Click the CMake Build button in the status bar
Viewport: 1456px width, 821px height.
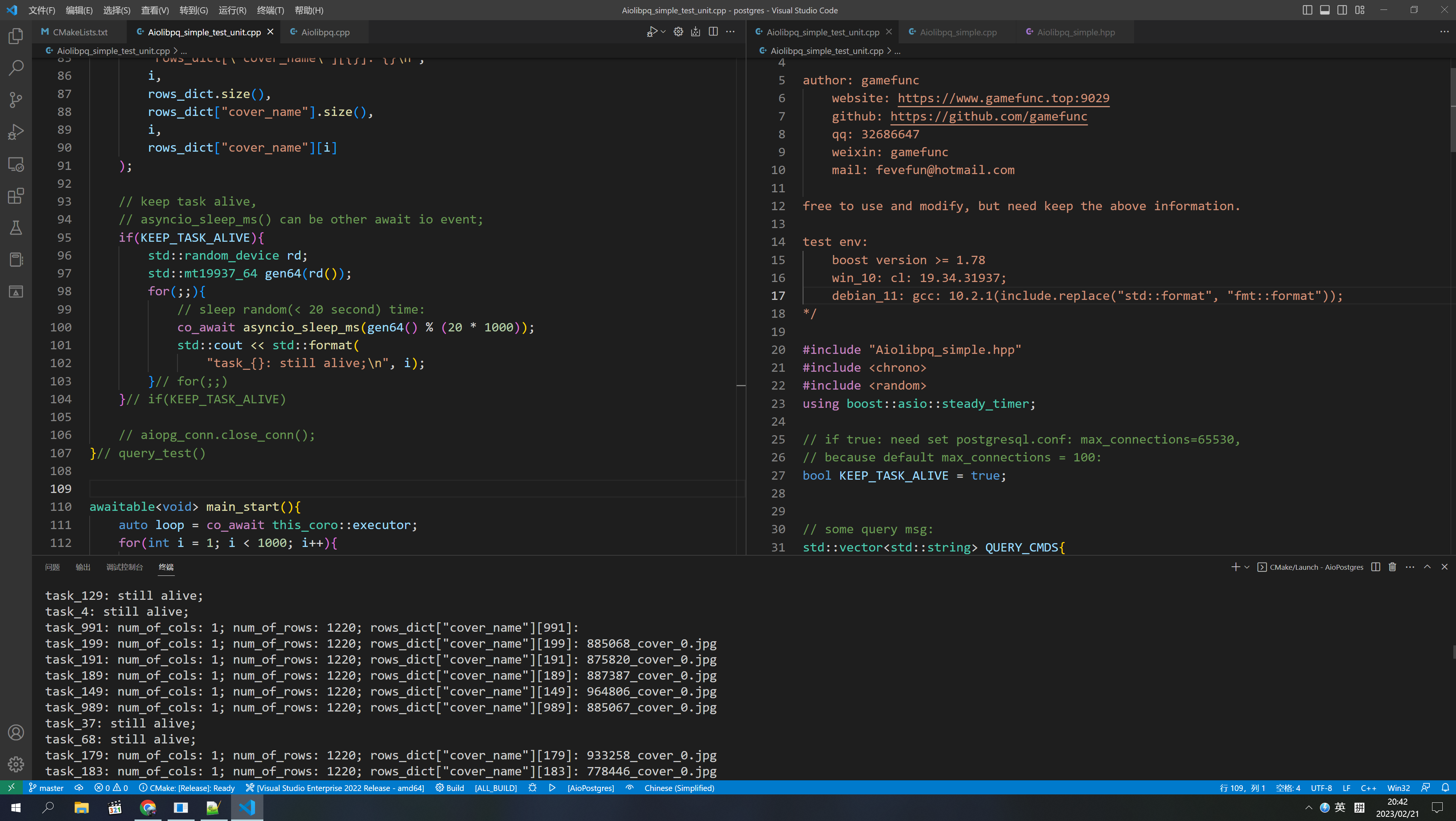449,788
